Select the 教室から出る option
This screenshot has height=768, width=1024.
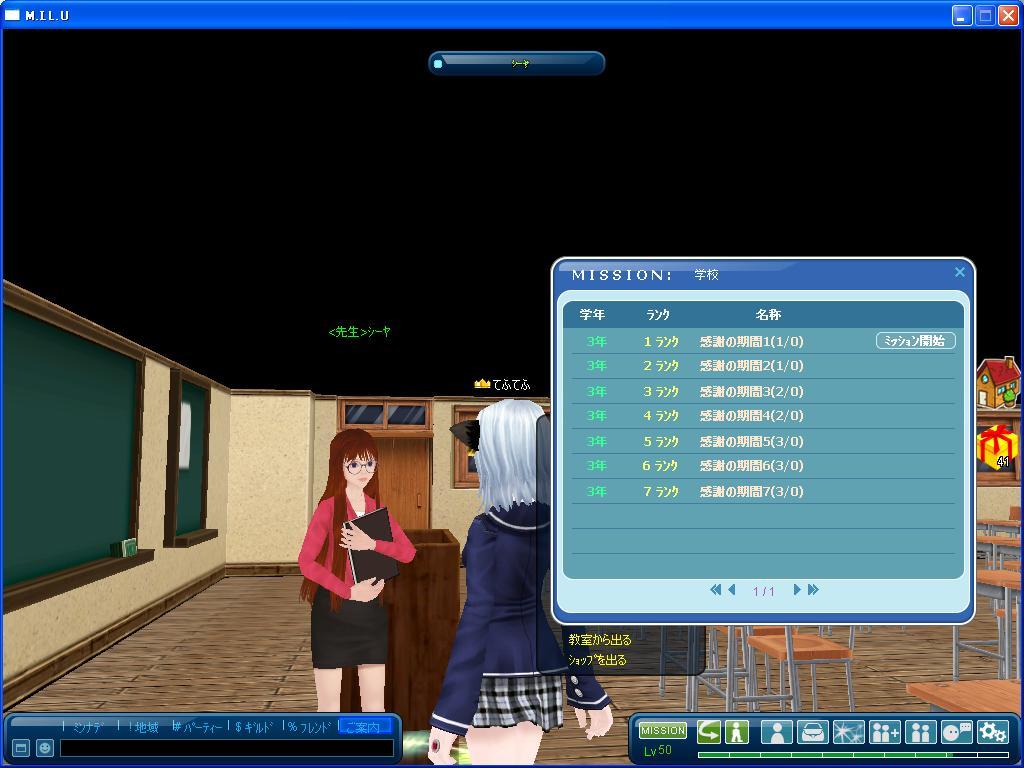point(600,640)
